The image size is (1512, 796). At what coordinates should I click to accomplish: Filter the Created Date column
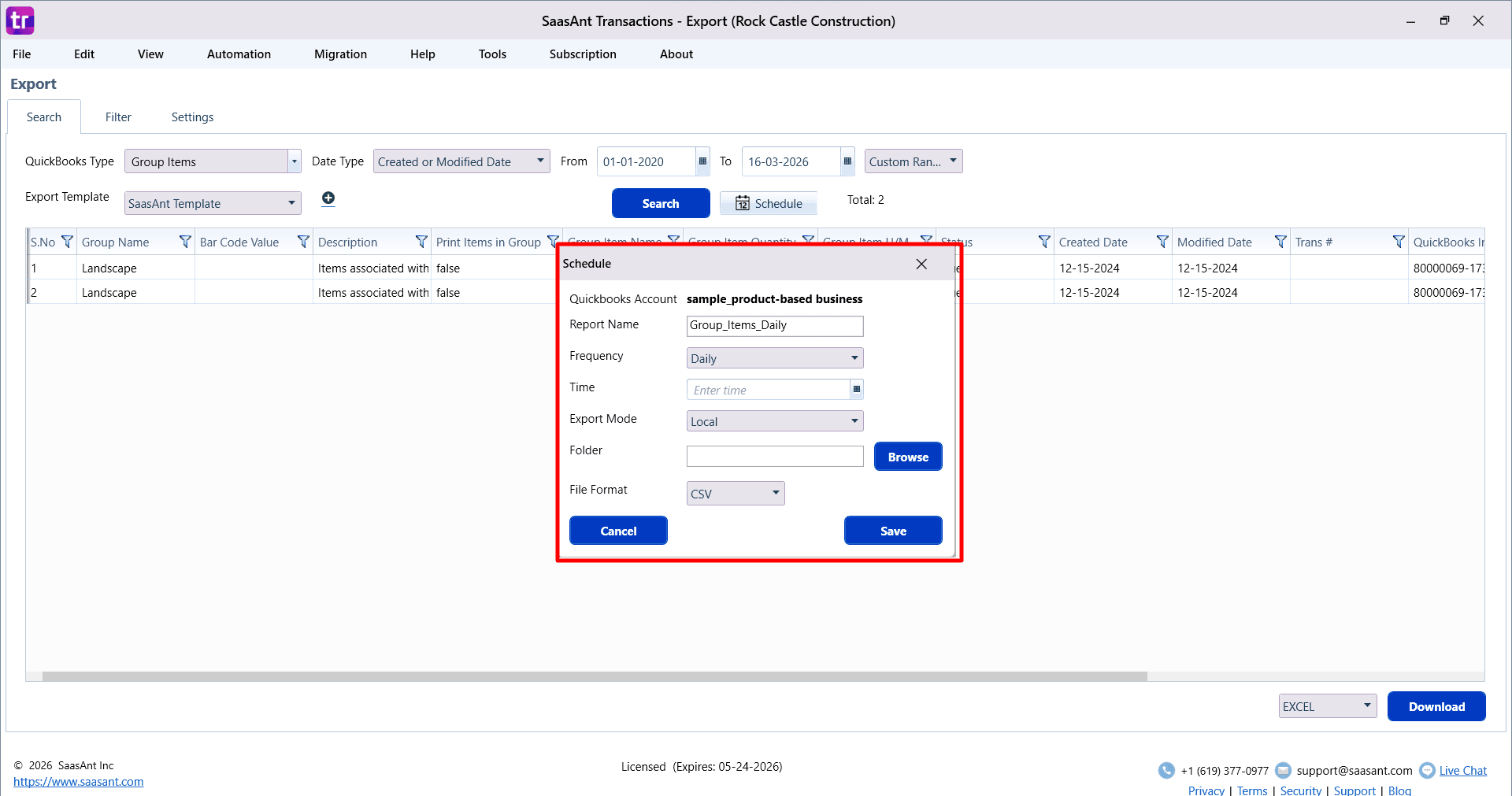tap(1162, 243)
